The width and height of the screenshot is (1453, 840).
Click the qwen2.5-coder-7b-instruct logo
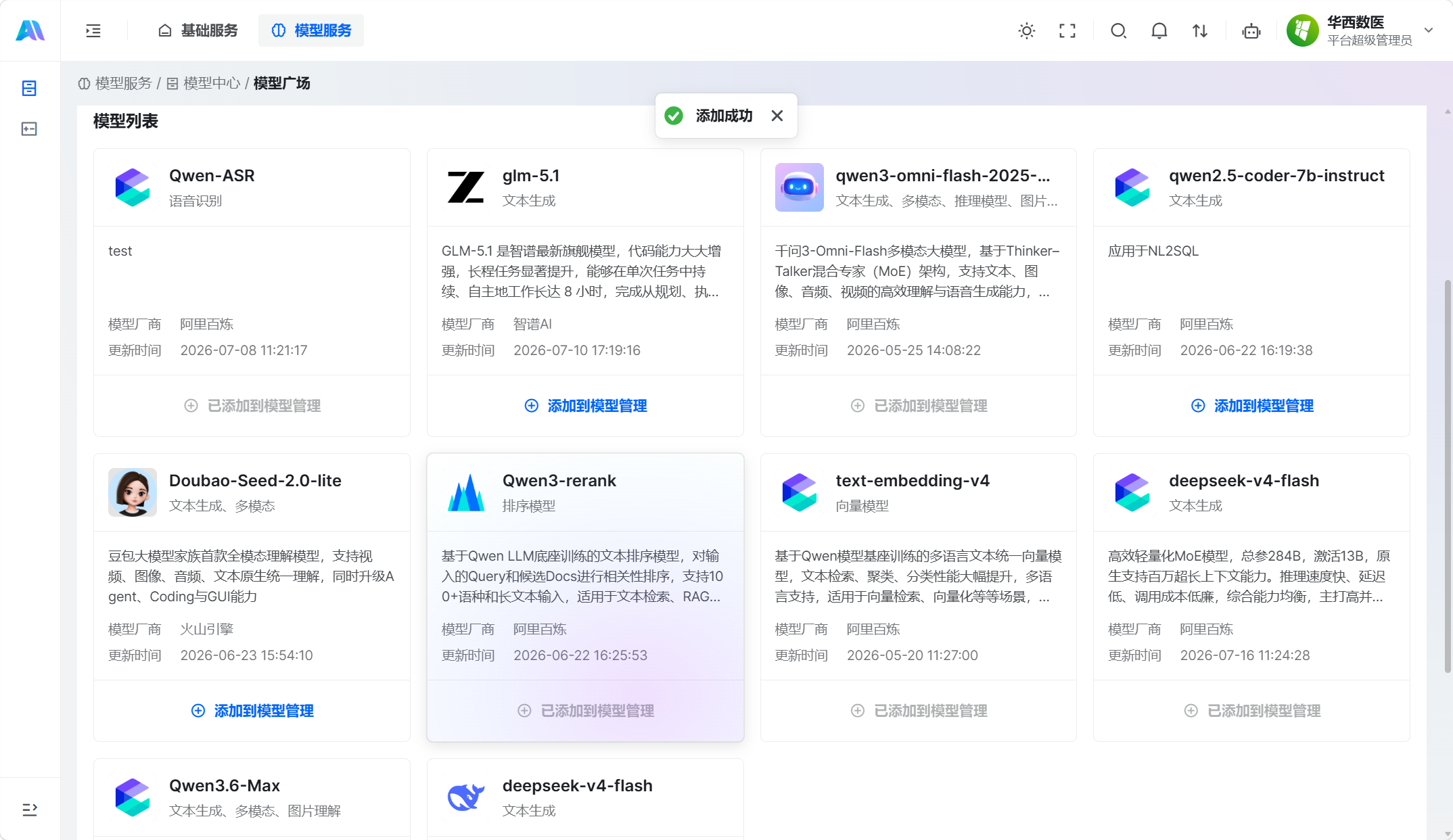coord(1132,187)
